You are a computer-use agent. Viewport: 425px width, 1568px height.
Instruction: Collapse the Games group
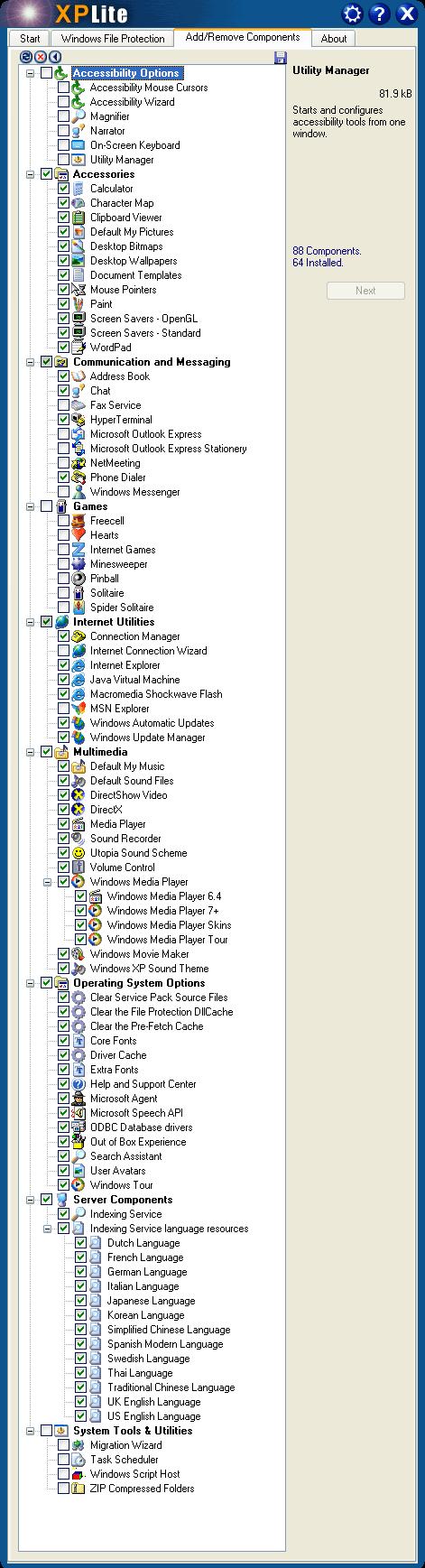pyautogui.click(x=31, y=506)
